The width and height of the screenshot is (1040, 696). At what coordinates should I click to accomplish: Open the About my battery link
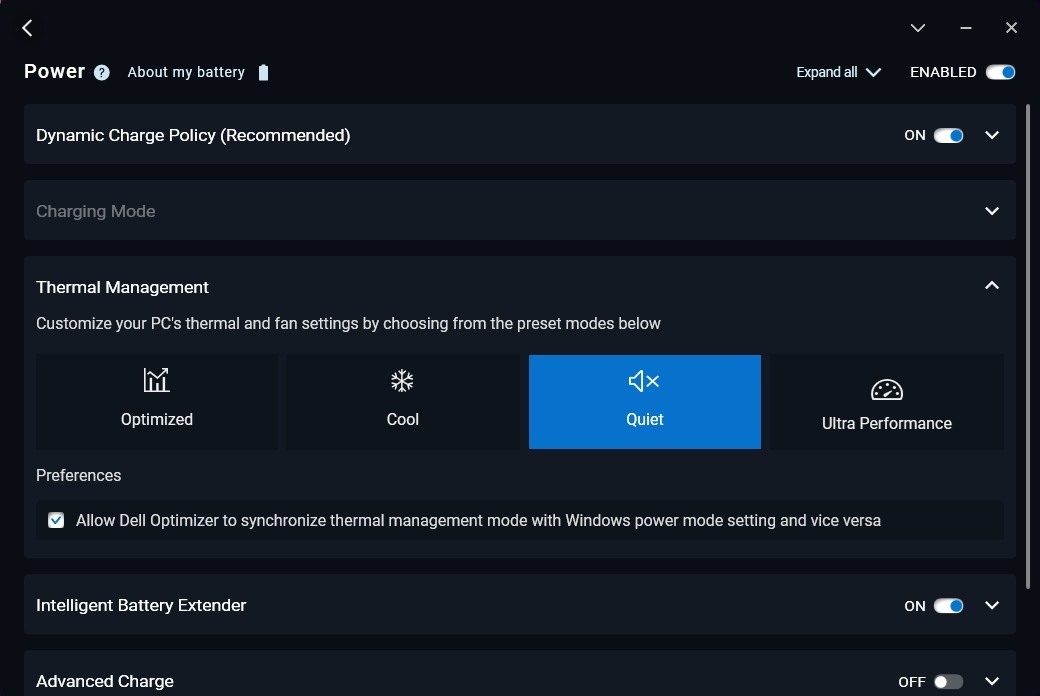pyautogui.click(x=186, y=72)
